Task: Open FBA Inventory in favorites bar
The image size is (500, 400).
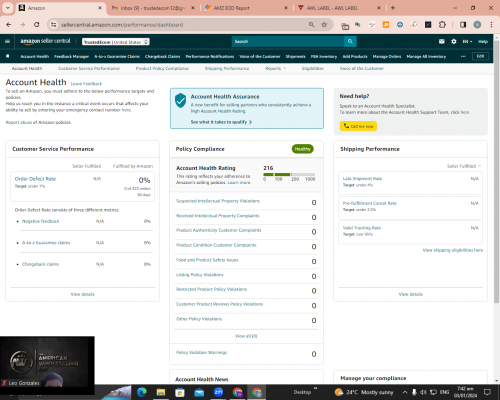Action: pos(324,56)
